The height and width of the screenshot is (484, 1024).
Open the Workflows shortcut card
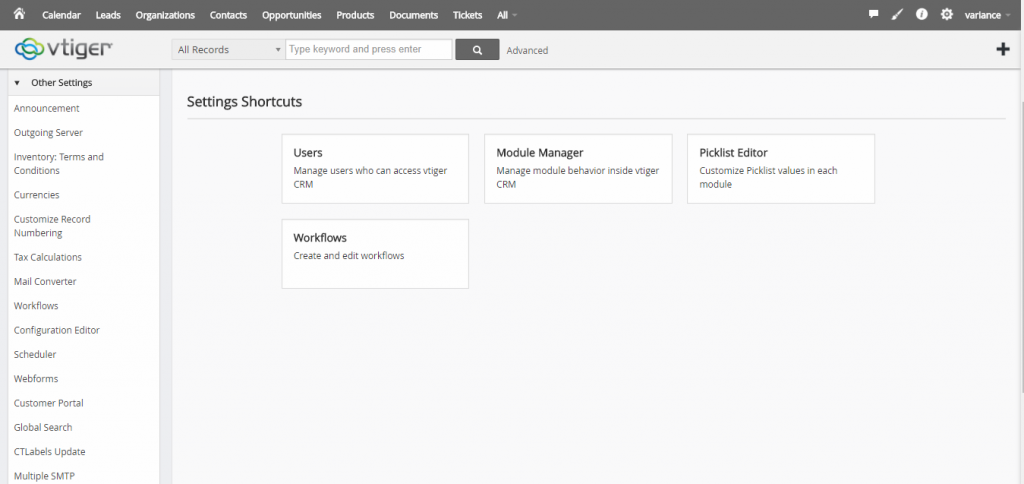point(375,253)
